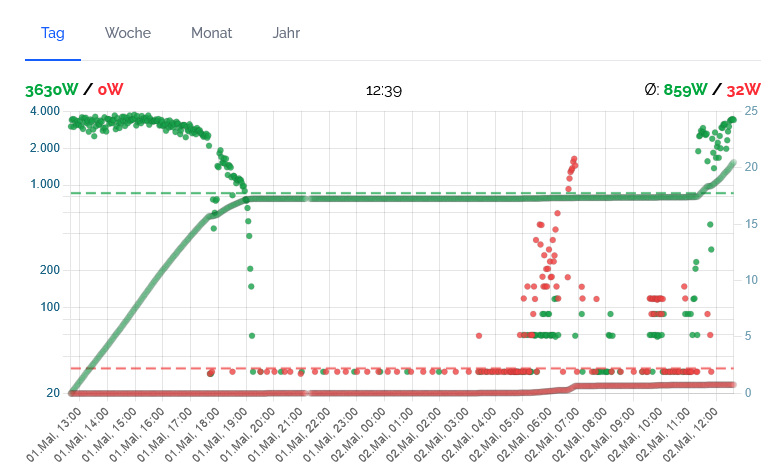Click the 1.000 left axis label
The width and height of the screenshot is (783, 471).
44,184
